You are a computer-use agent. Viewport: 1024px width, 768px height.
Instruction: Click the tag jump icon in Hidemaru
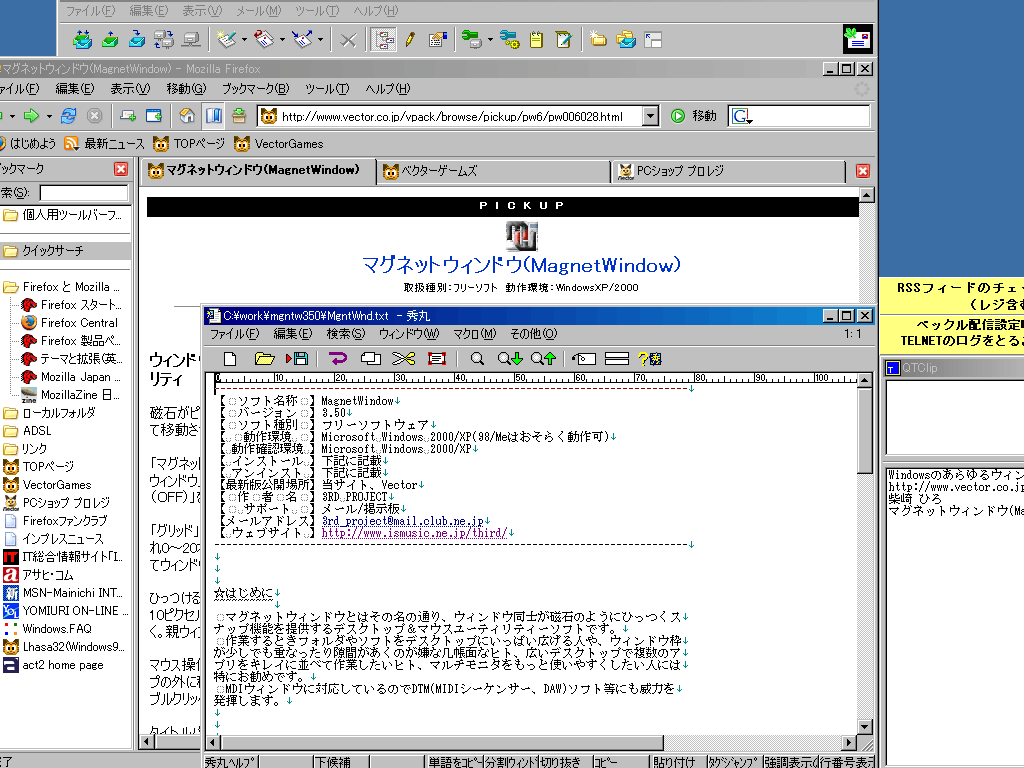pyautogui.click(x=584, y=359)
